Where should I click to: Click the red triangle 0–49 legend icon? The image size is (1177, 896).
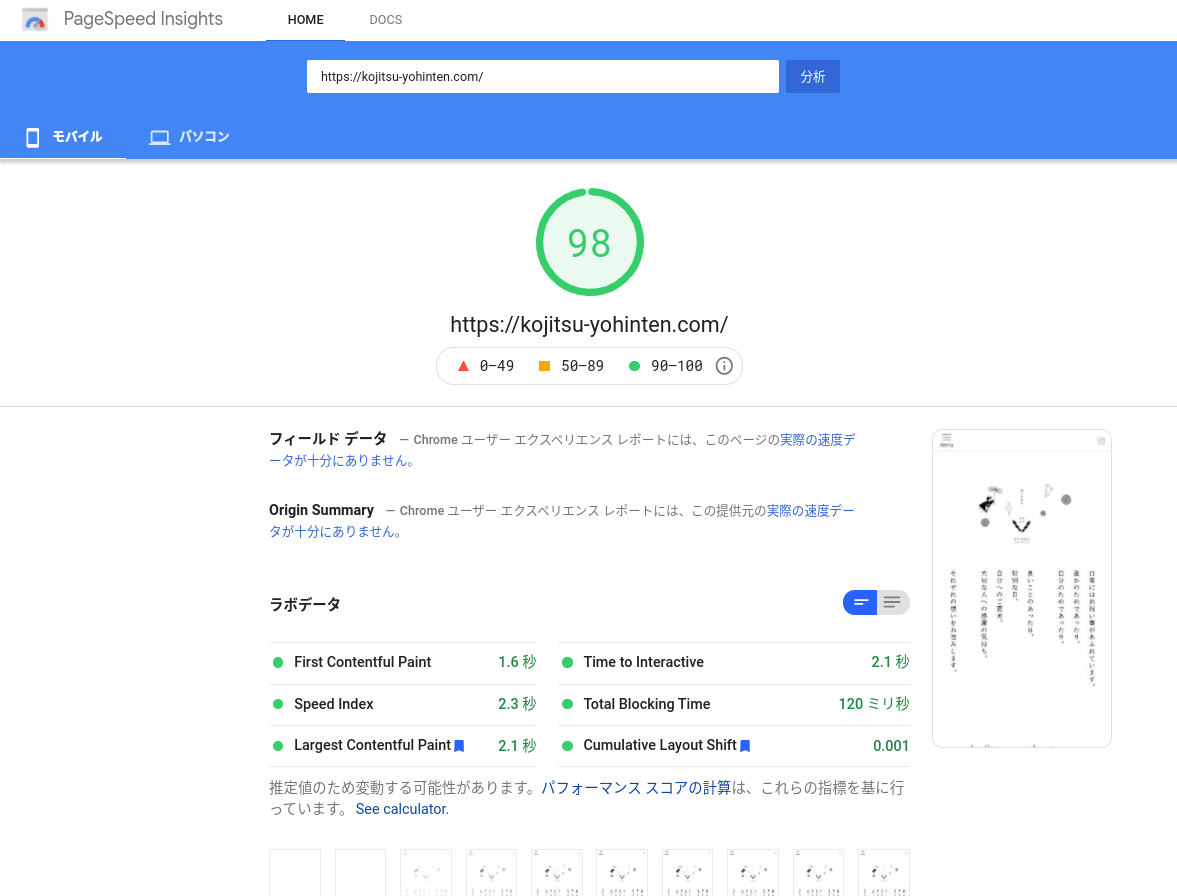pos(463,366)
